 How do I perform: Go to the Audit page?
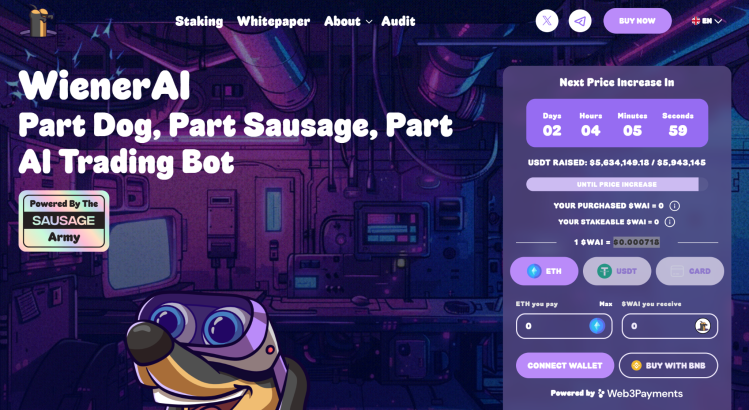pyautogui.click(x=398, y=21)
